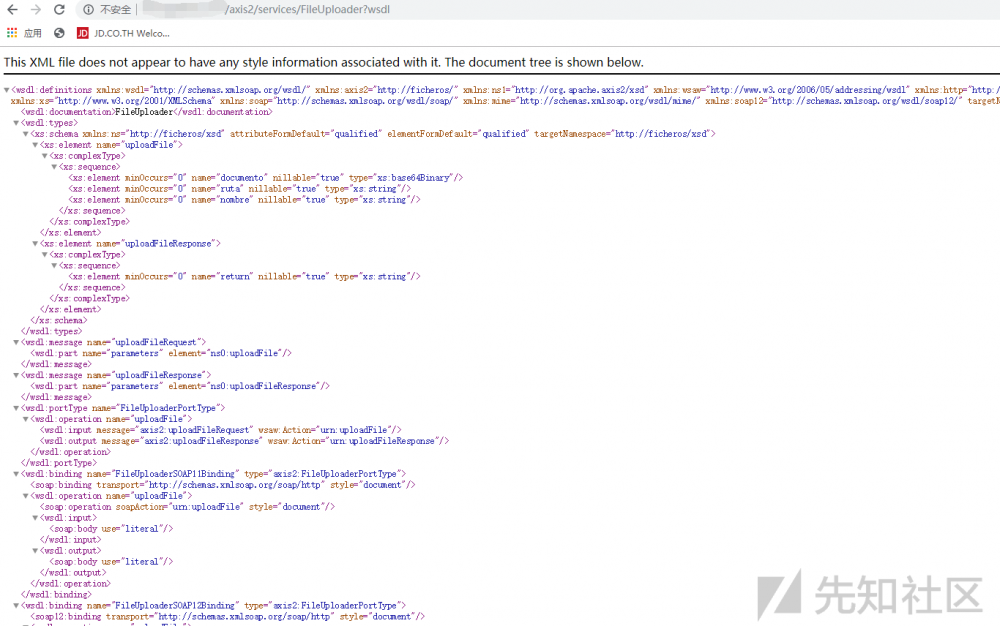Collapse wsdl:message name="uploadFileResponse"
The height and width of the screenshot is (626, 1000).
[17, 375]
